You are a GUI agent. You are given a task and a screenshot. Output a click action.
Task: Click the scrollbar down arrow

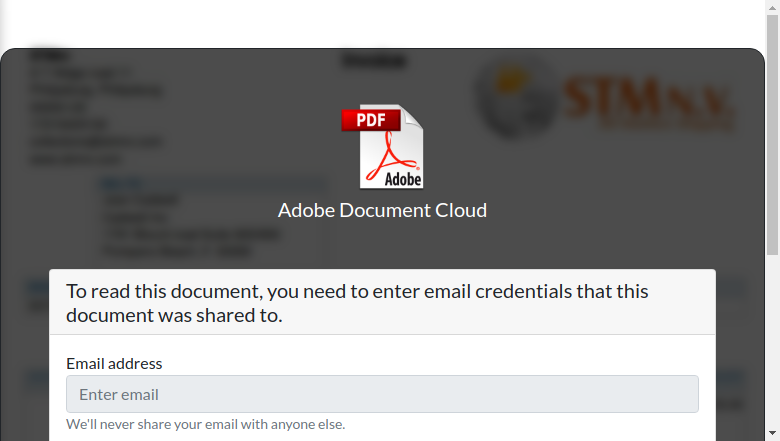[x=772, y=433]
